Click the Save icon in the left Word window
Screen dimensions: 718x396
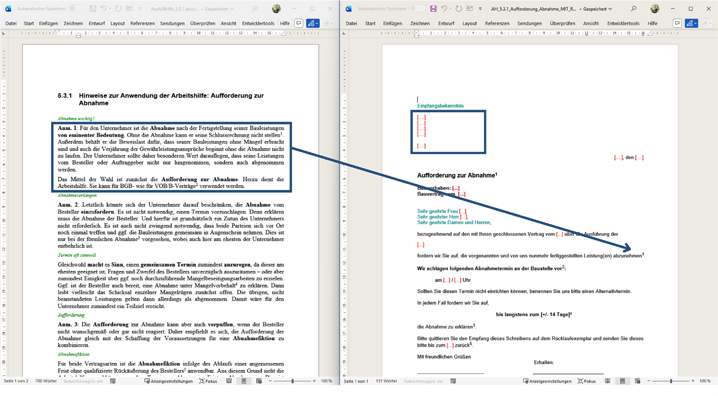(x=93, y=9)
